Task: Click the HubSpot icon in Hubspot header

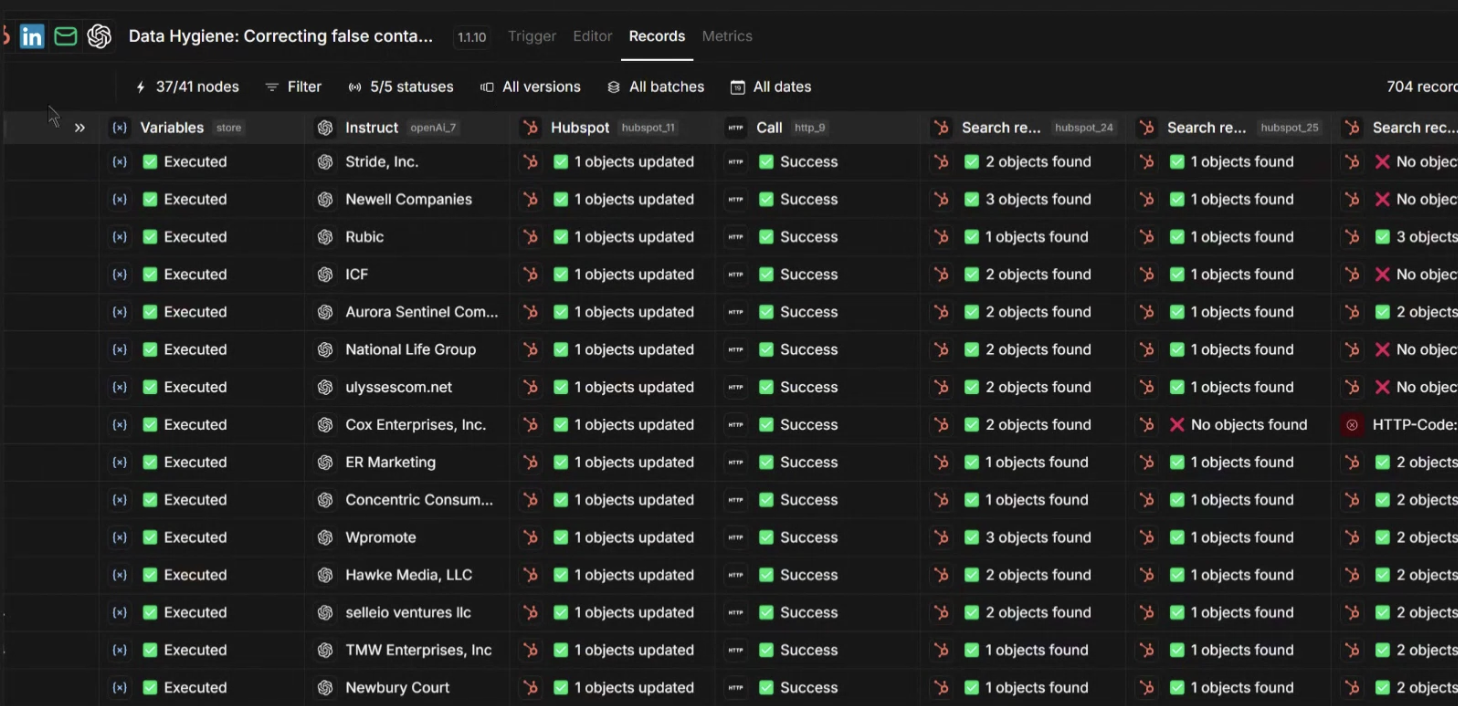Action: point(531,128)
